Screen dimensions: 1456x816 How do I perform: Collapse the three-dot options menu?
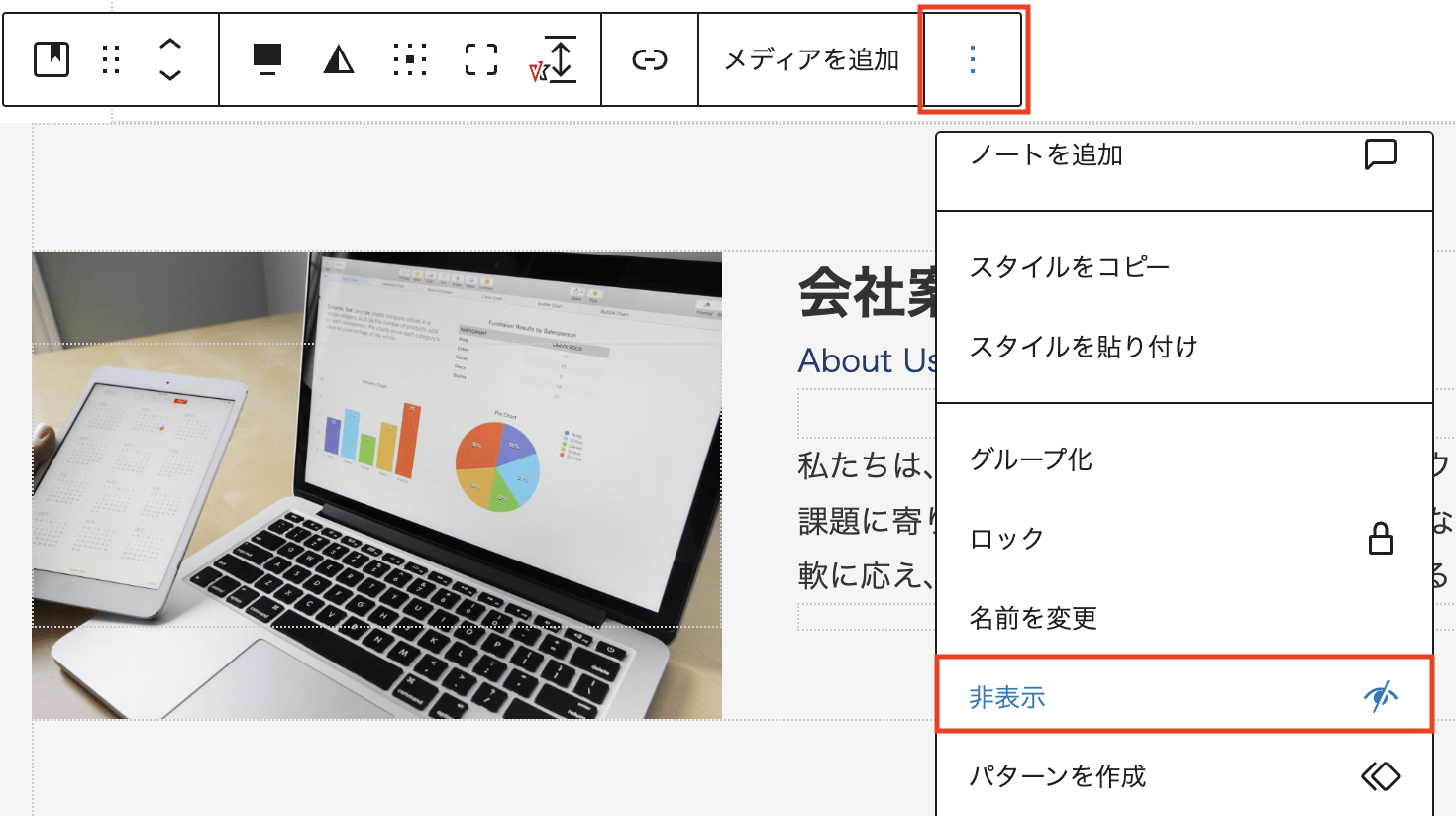[x=973, y=59]
